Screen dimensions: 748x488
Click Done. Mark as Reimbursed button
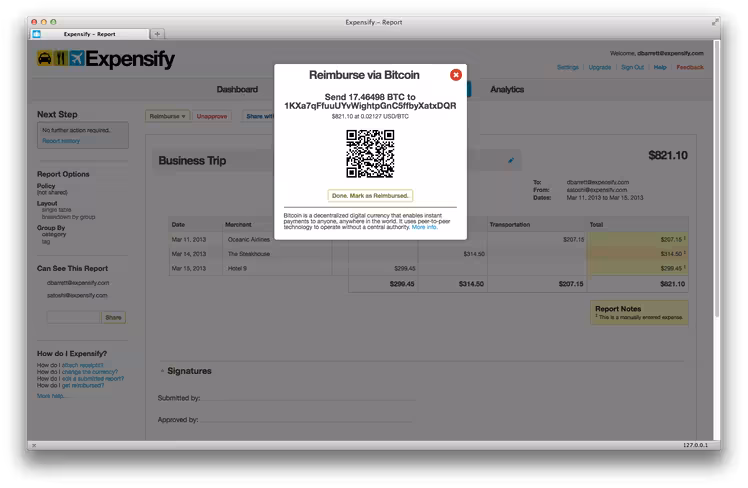tap(370, 196)
